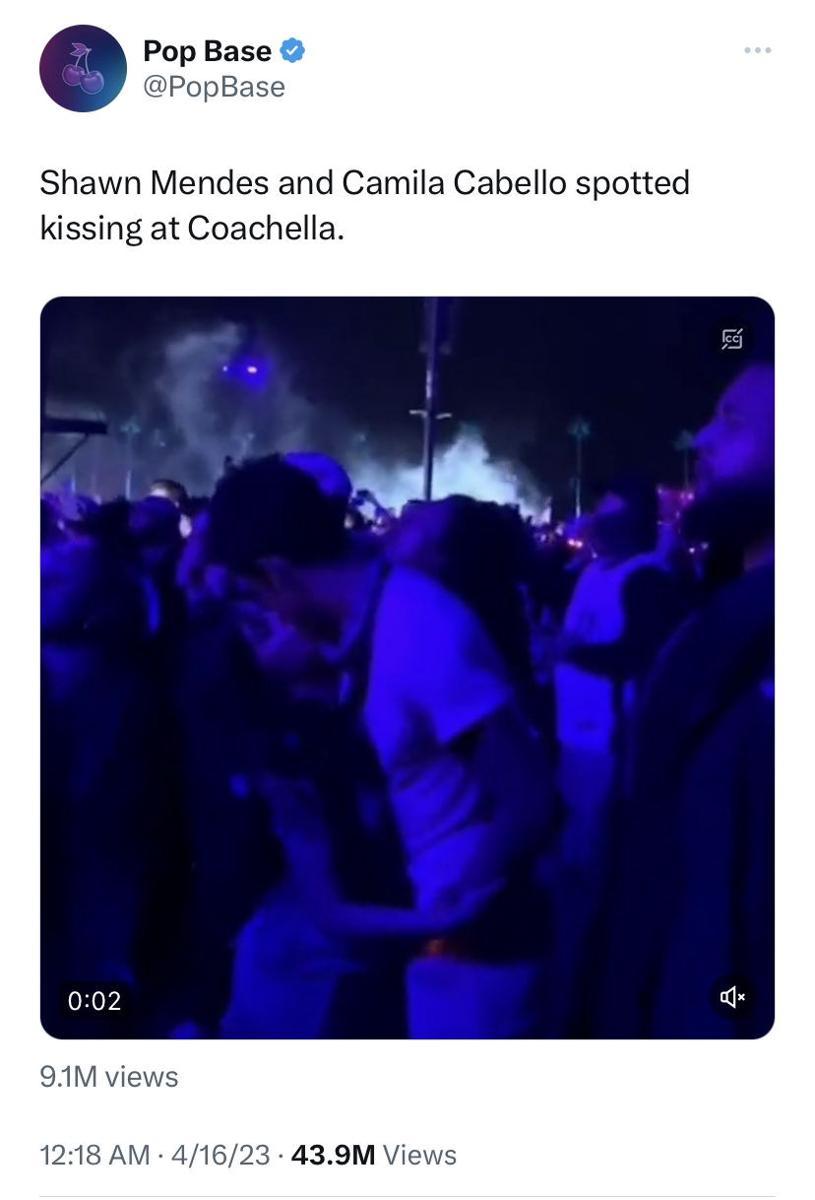Click the 9.1M views label
The height and width of the screenshot is (1200, 815).
109,1077
